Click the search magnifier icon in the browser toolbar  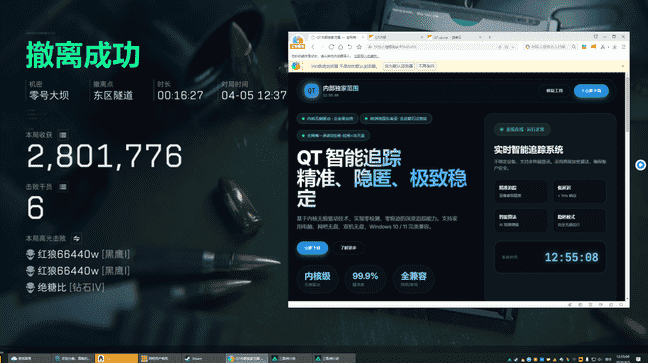pyautogui.click(x=574, y=47)
